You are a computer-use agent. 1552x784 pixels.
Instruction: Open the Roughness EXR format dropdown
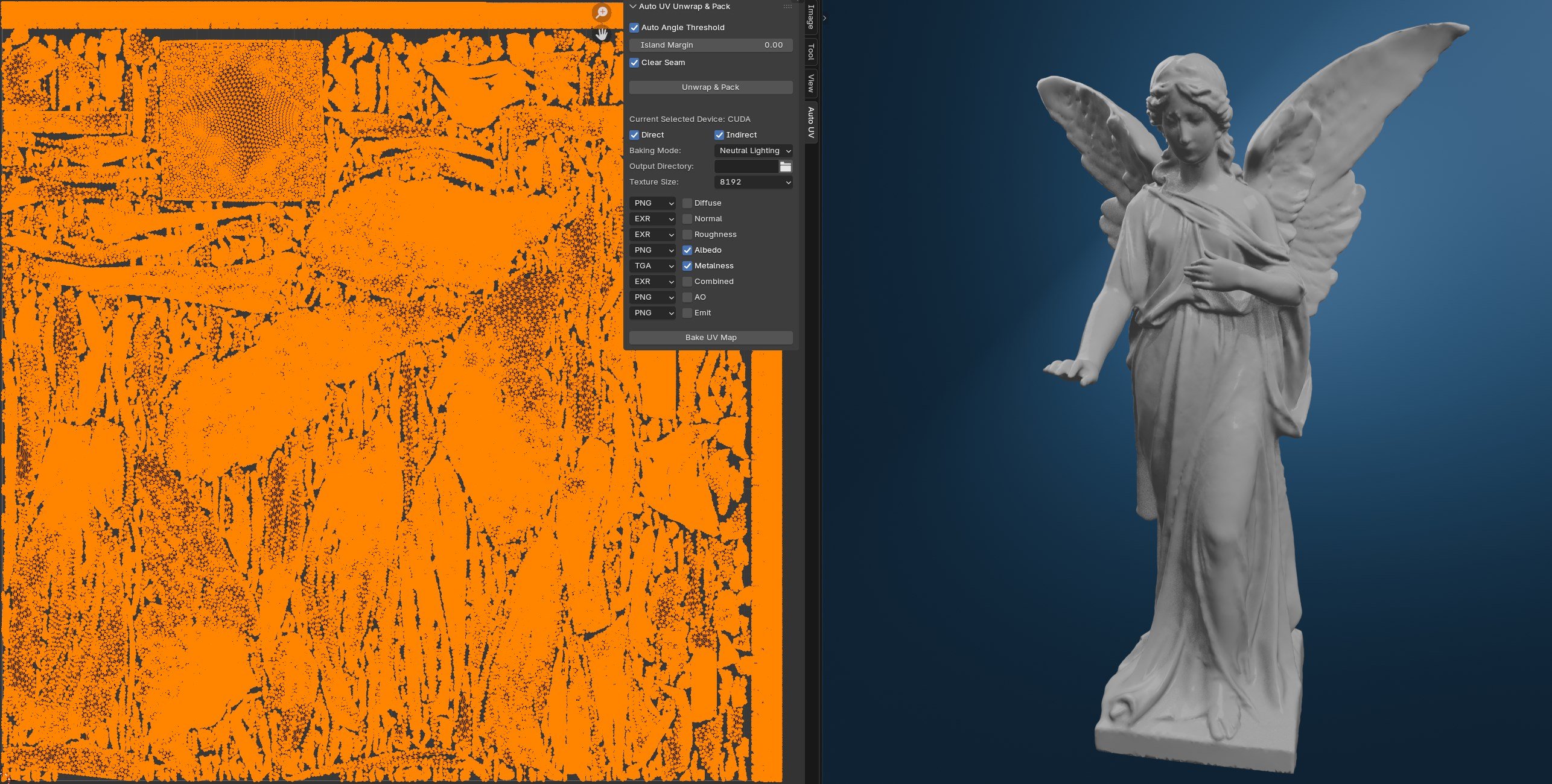652,235
